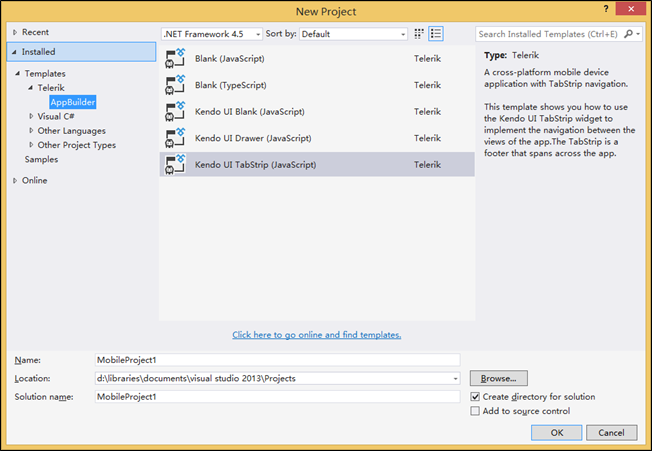
Task: Open the dialog help question mark
Action: click(x=606, y=8)
